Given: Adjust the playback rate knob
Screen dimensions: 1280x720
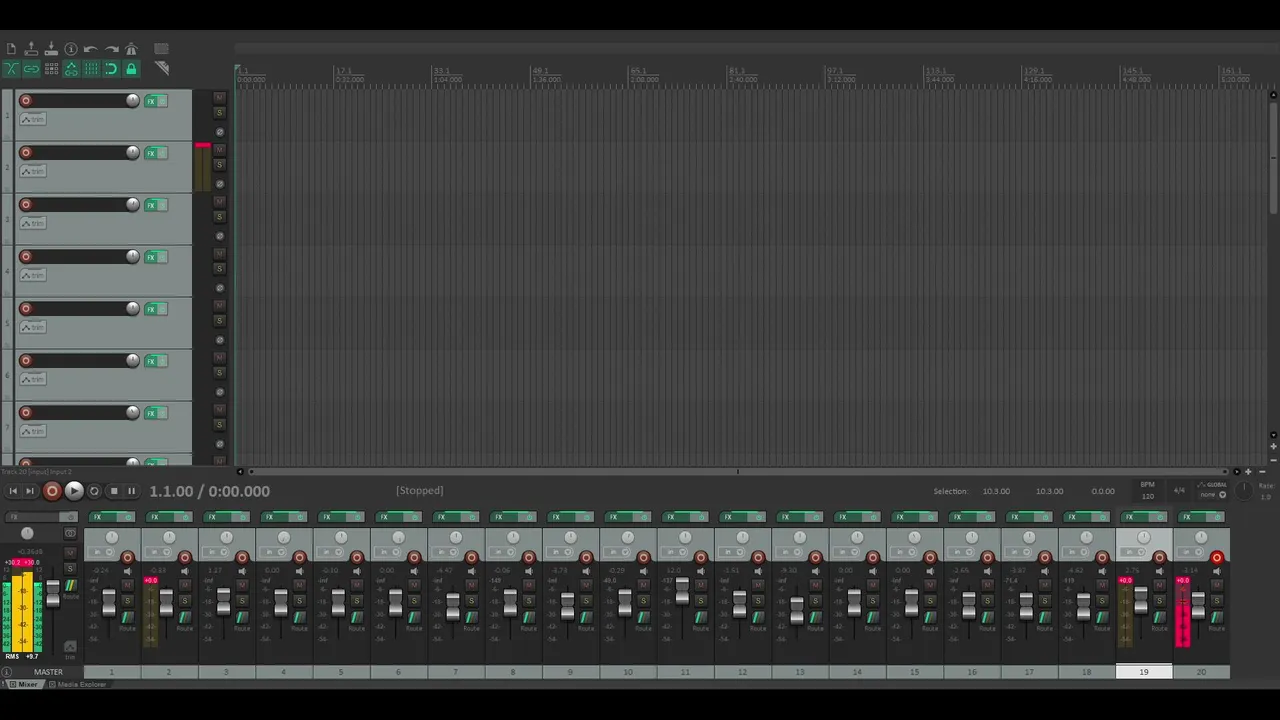Looking at the screenshot, I should tap(1243, 490).
